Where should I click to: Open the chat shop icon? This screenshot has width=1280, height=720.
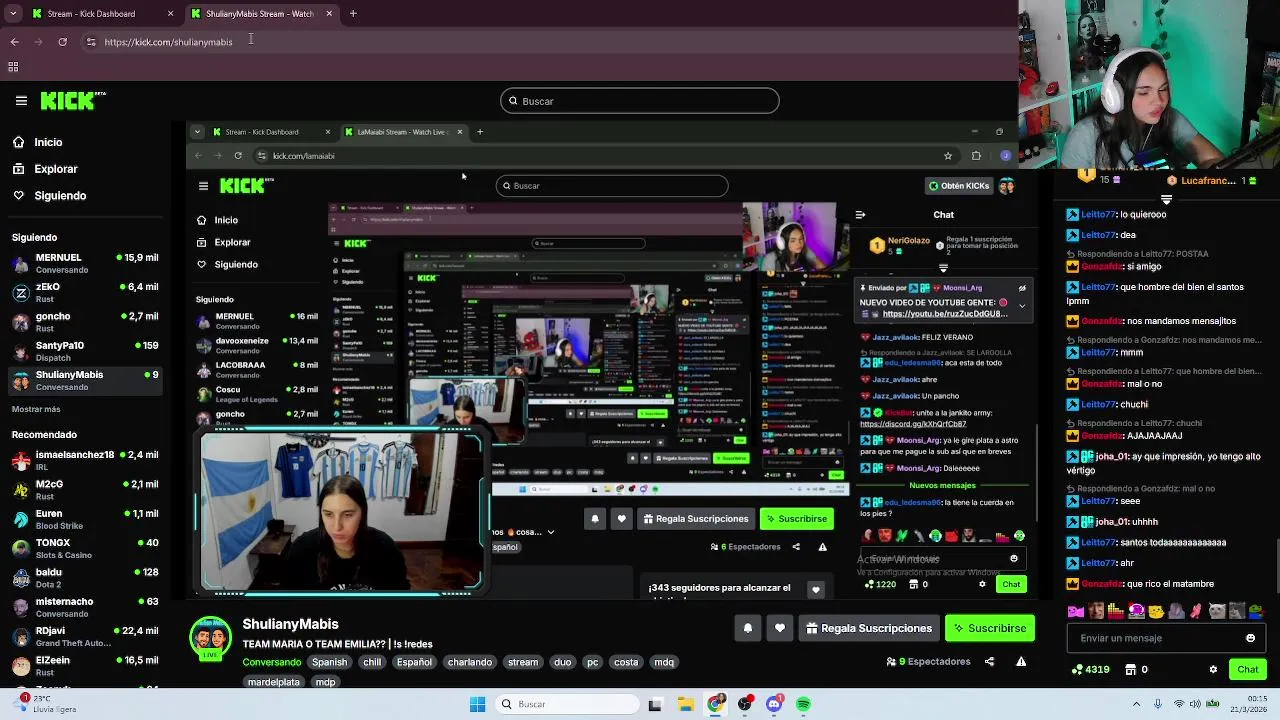(1131, 670)
